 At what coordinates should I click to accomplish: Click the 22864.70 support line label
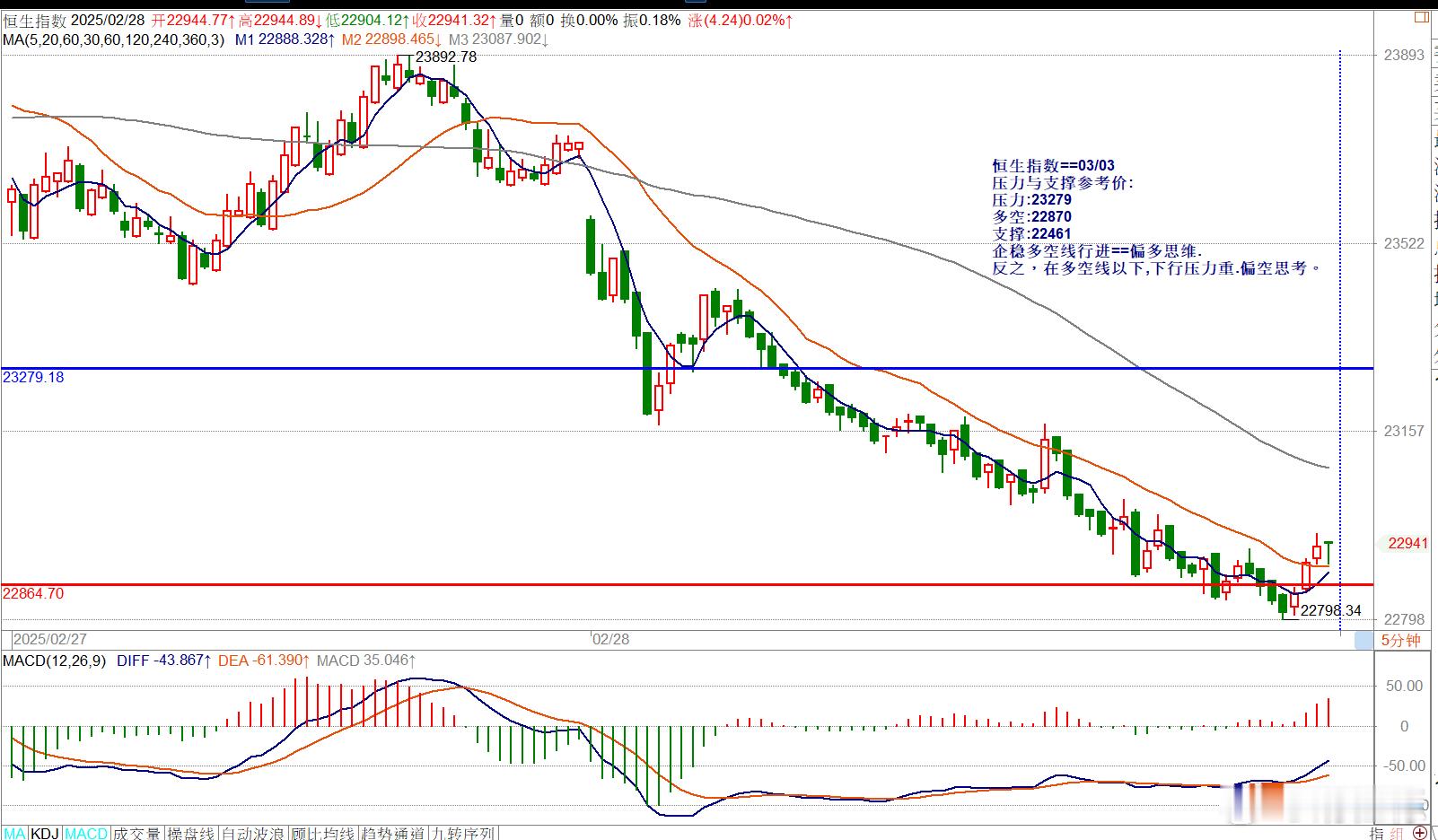click(x=33, y=593)
